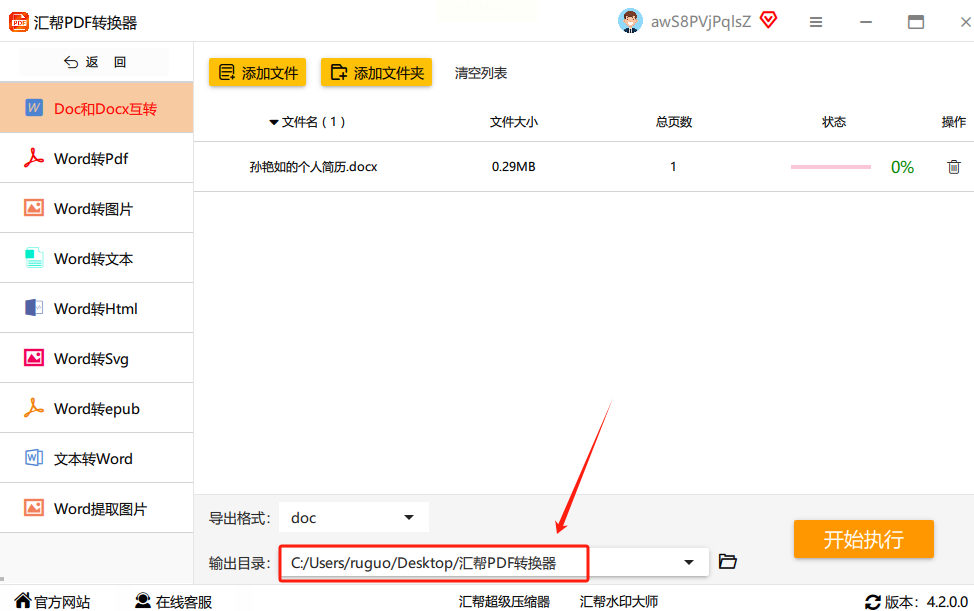Screen dimensions: 974x611
Task: Select Word转Pdf in the sidebar
Action: pos(97,158)
